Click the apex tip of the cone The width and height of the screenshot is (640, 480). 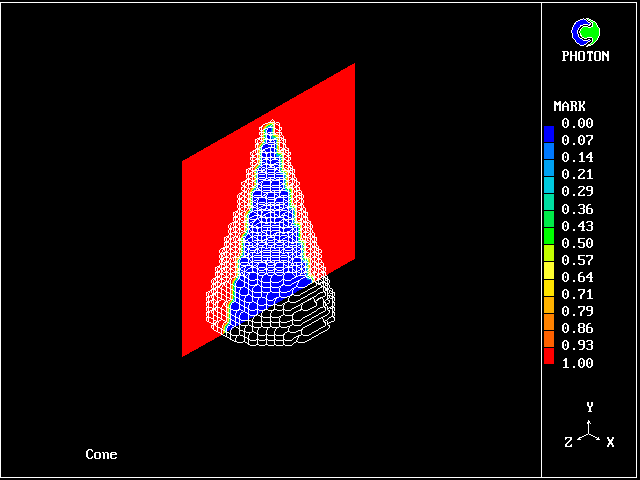pyautogui.click(x=269, y=126)
